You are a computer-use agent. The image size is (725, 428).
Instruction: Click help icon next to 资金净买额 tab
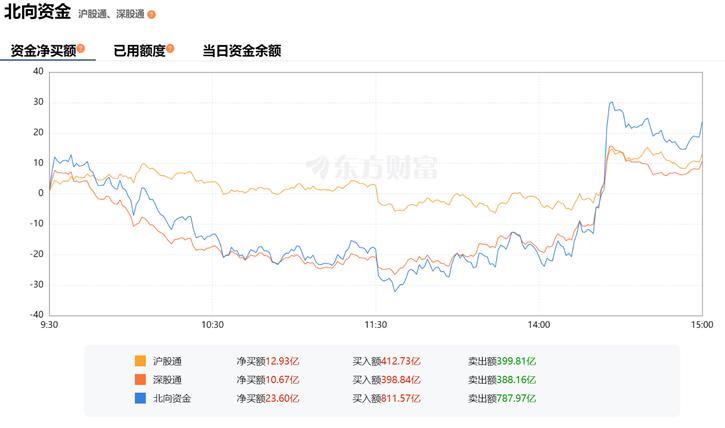pyautogui.click(x=81, y=48)
